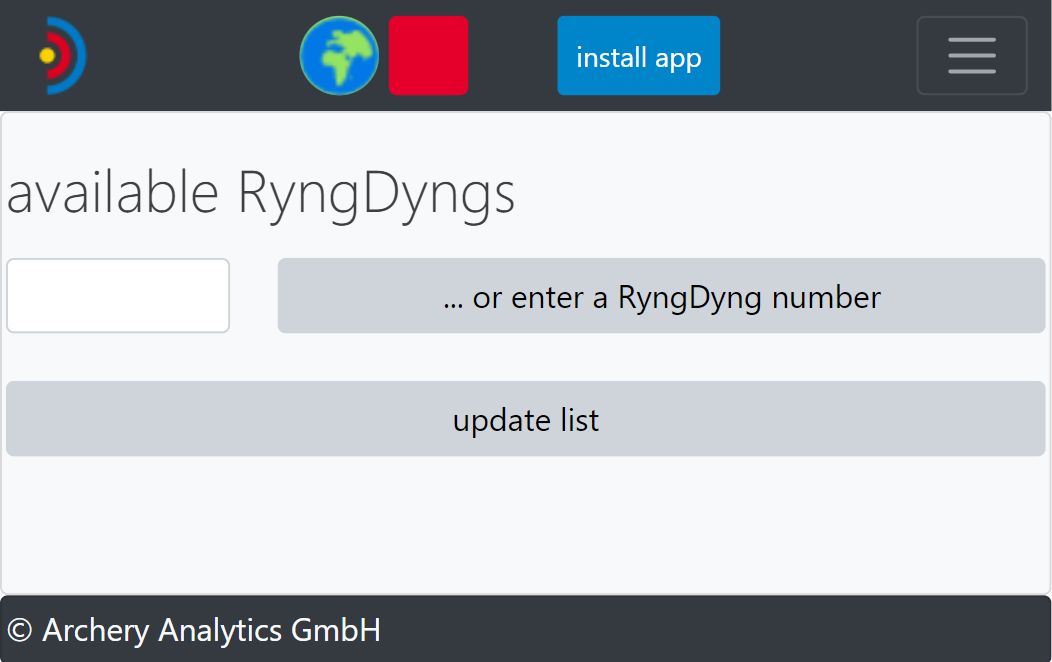Open the hamburger navigation menu
1052x662 pixels.
point(971,56)
